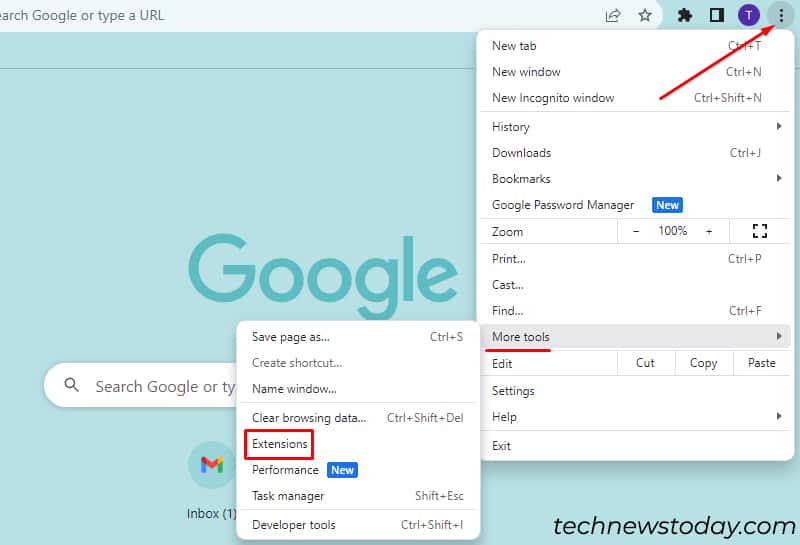Click the Google logo on the page
The image size is (800, 545).
[323, 276]
